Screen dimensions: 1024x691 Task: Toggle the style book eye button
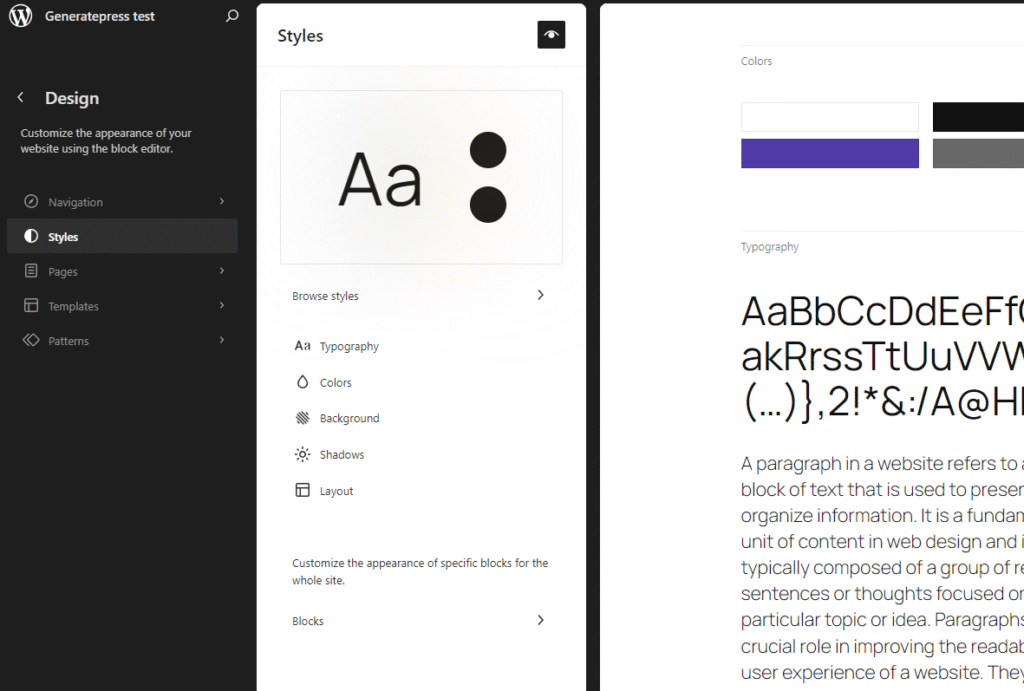pos(551,35)
